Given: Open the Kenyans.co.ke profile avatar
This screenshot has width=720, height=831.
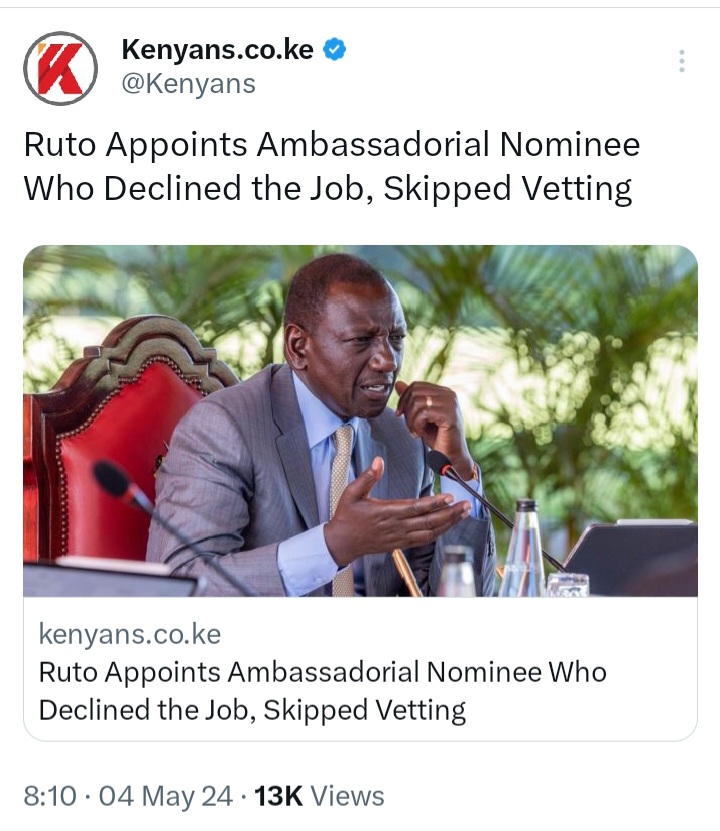Looking at the screenshot, I should point(60,68).
